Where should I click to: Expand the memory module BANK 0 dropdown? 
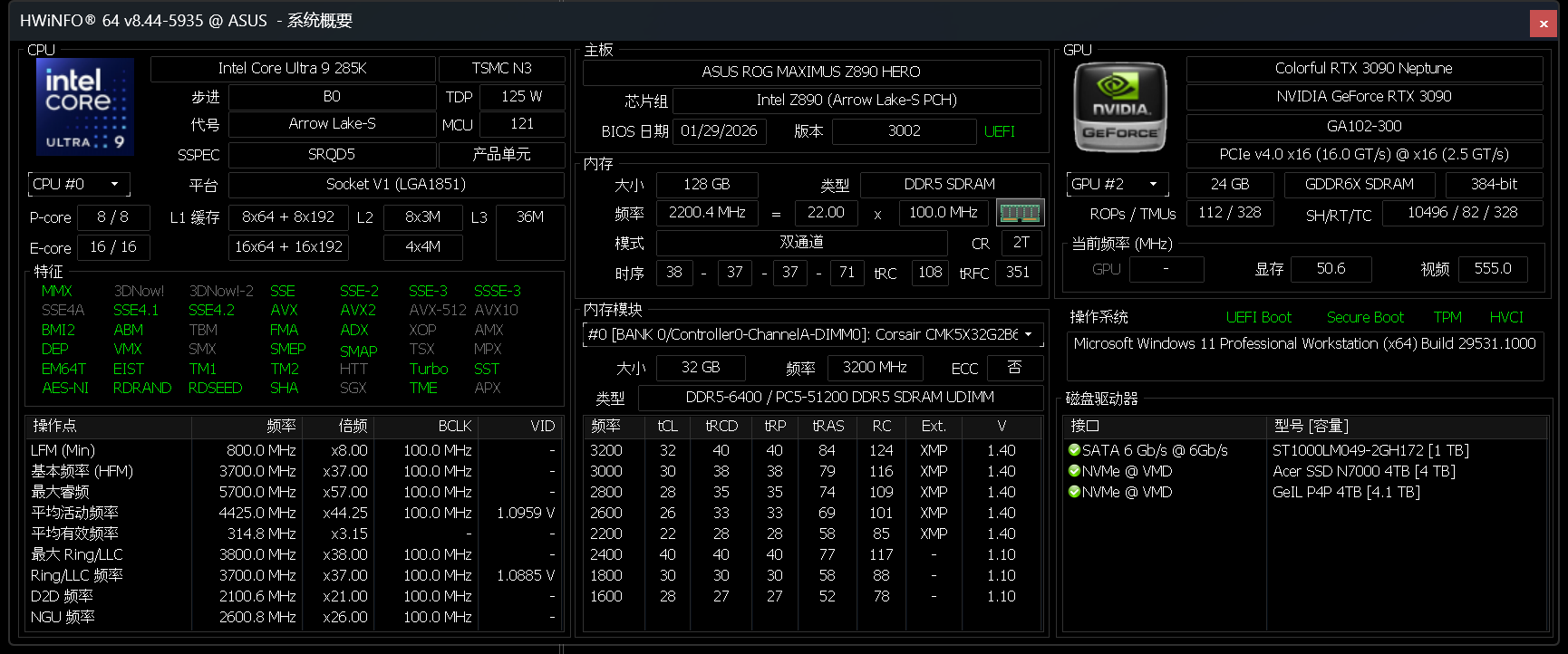point(813,335)
